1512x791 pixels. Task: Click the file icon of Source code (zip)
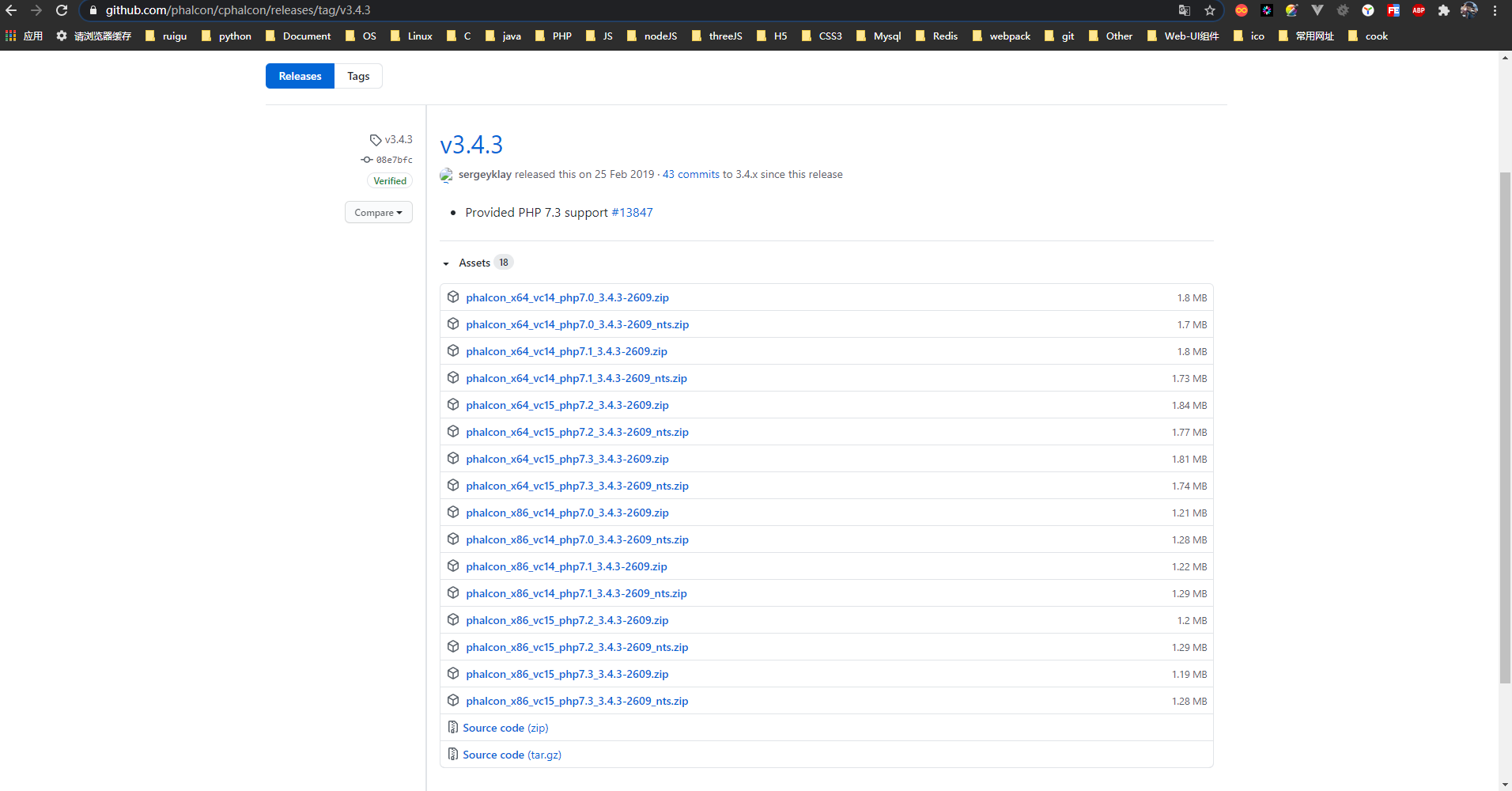453,727
